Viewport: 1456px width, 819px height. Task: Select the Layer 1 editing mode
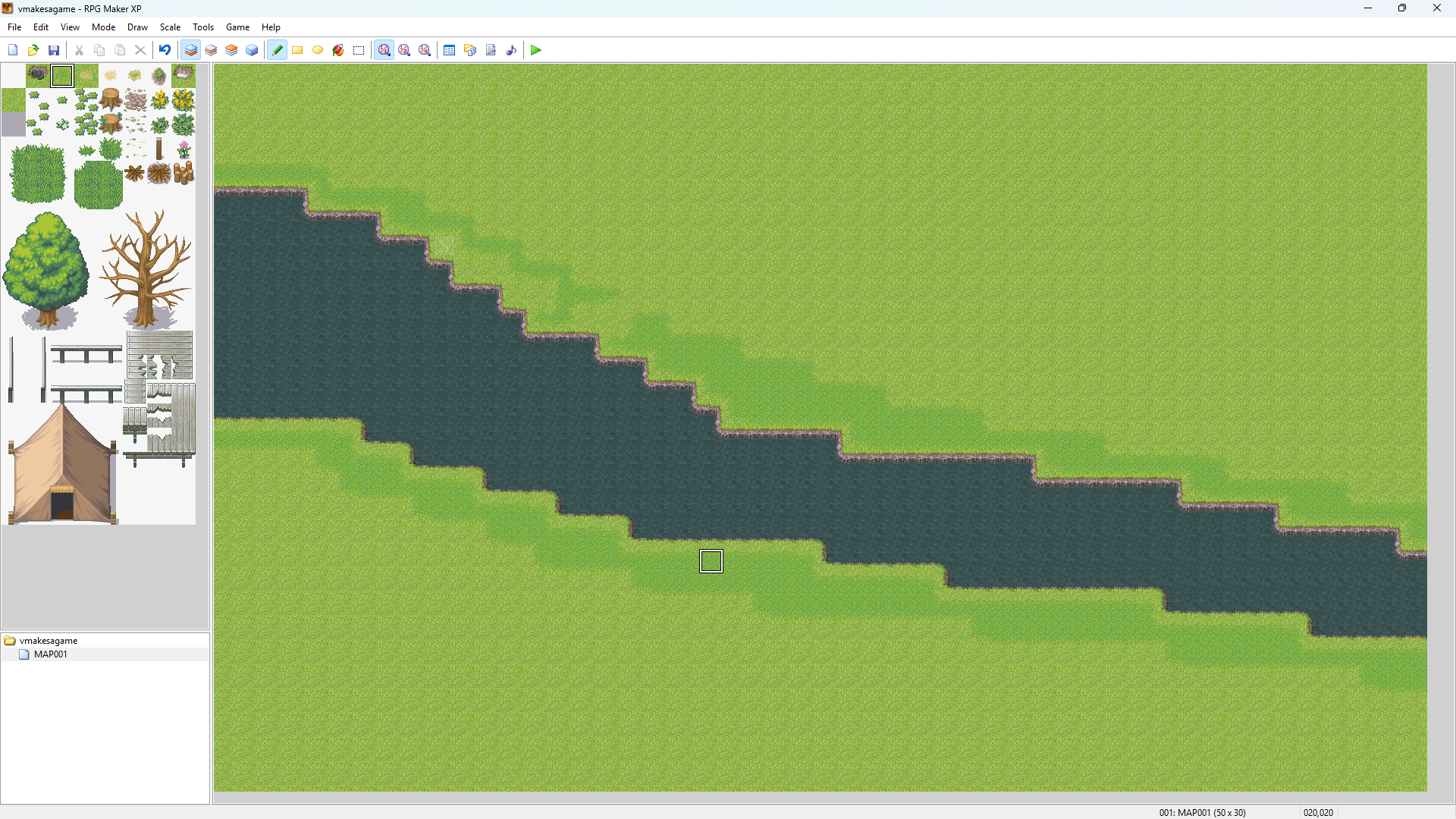coord(191,50)
